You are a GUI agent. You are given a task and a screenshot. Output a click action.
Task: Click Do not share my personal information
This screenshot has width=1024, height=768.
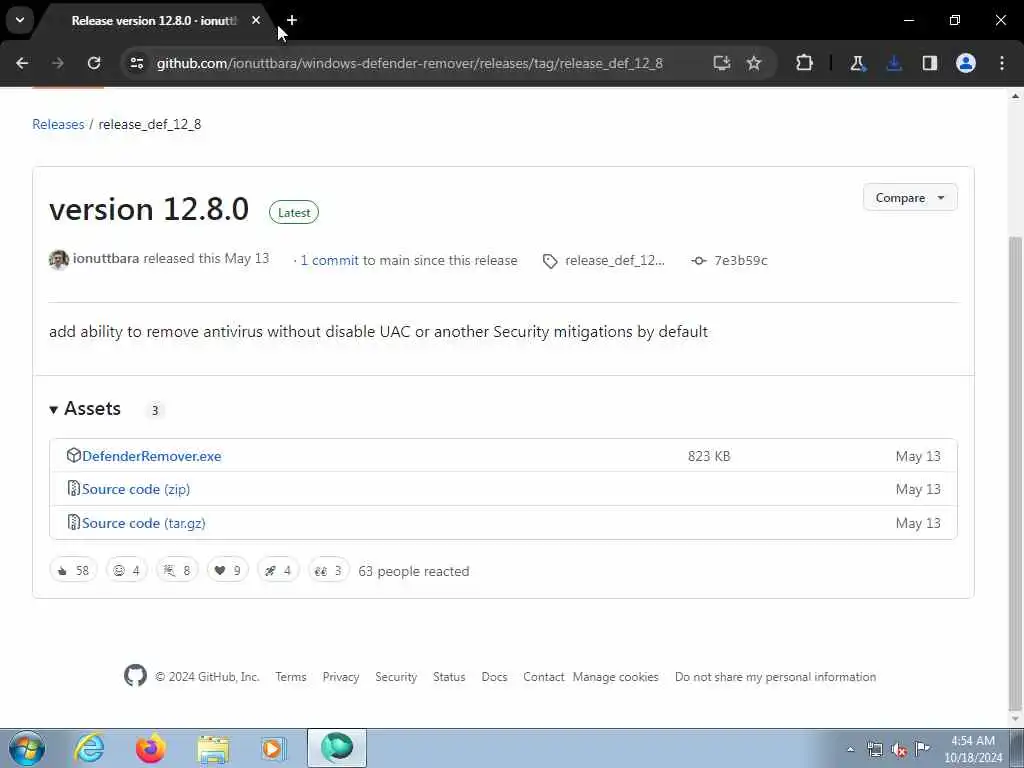[x=775, y=677]
